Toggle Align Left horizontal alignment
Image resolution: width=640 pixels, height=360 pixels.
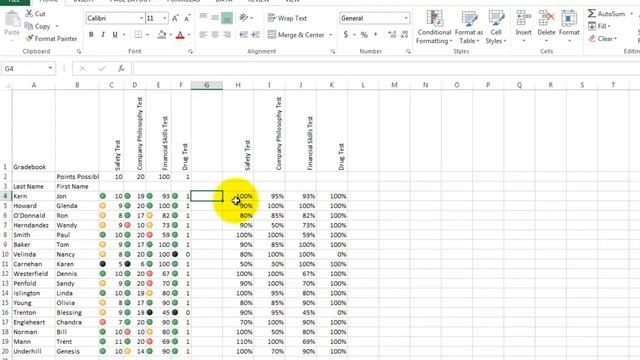203,35
